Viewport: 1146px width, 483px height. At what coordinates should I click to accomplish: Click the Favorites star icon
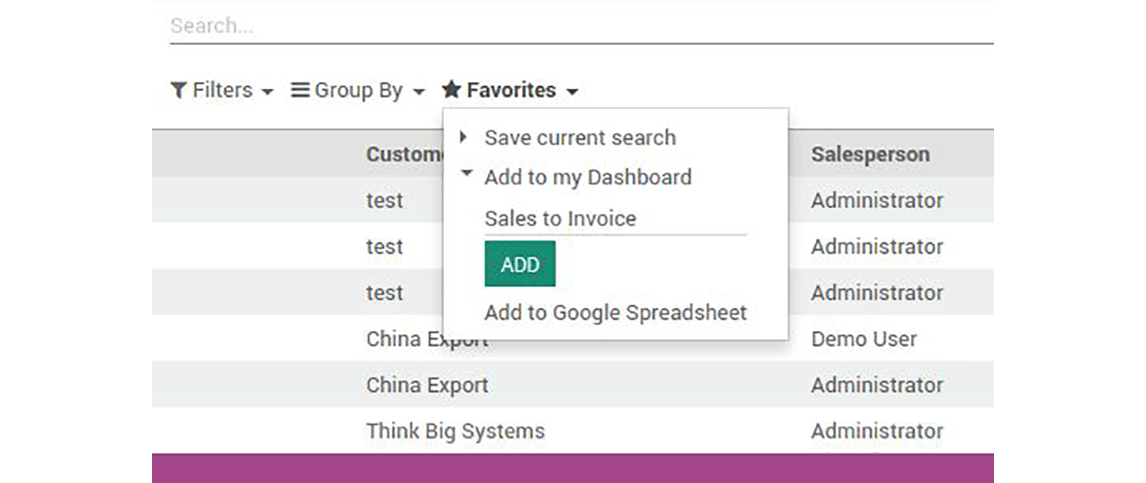[452, 90]
